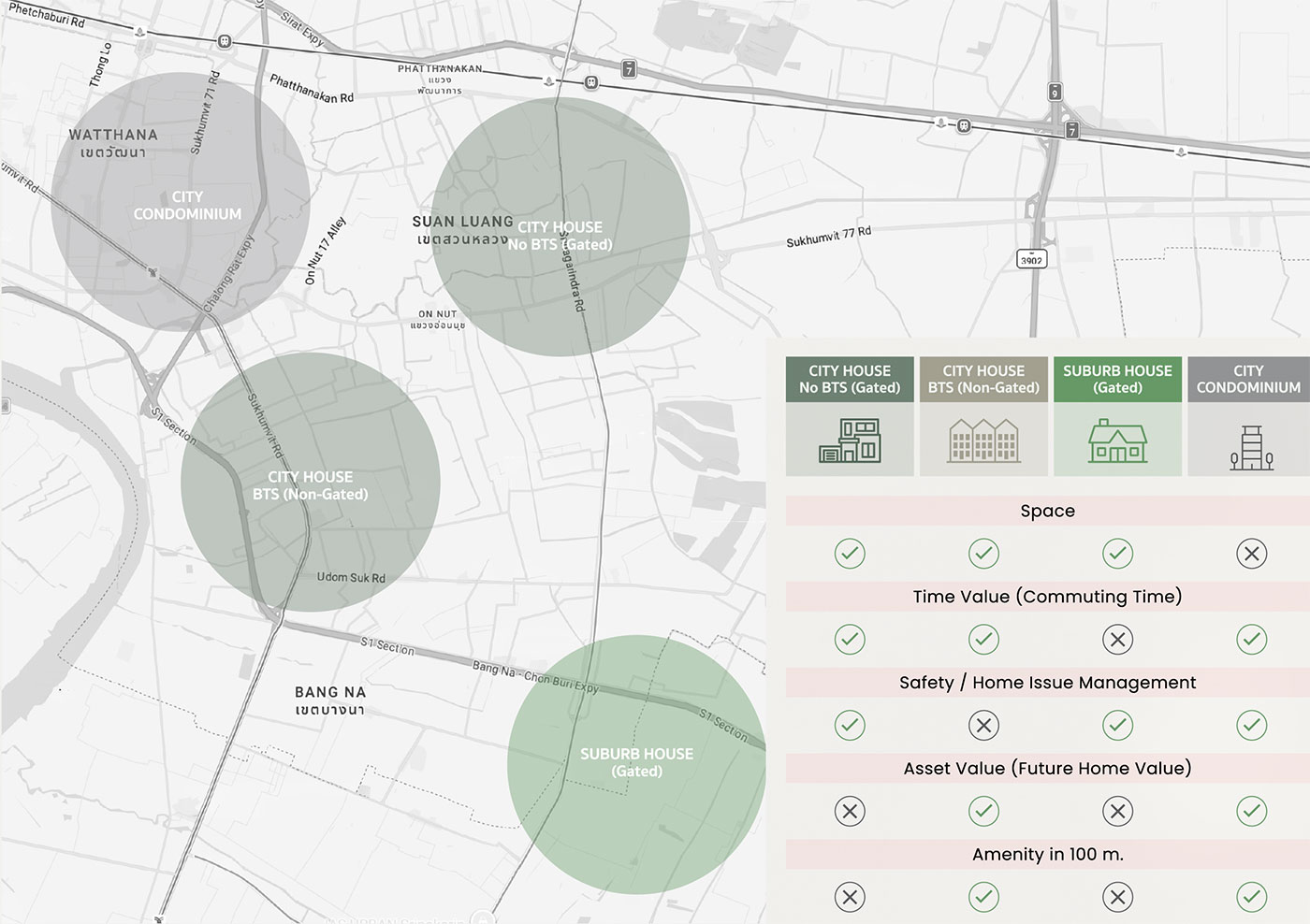Select the Suburb House (Gated) map circle
Viewport: 1310px width, 924px height.
636,765
